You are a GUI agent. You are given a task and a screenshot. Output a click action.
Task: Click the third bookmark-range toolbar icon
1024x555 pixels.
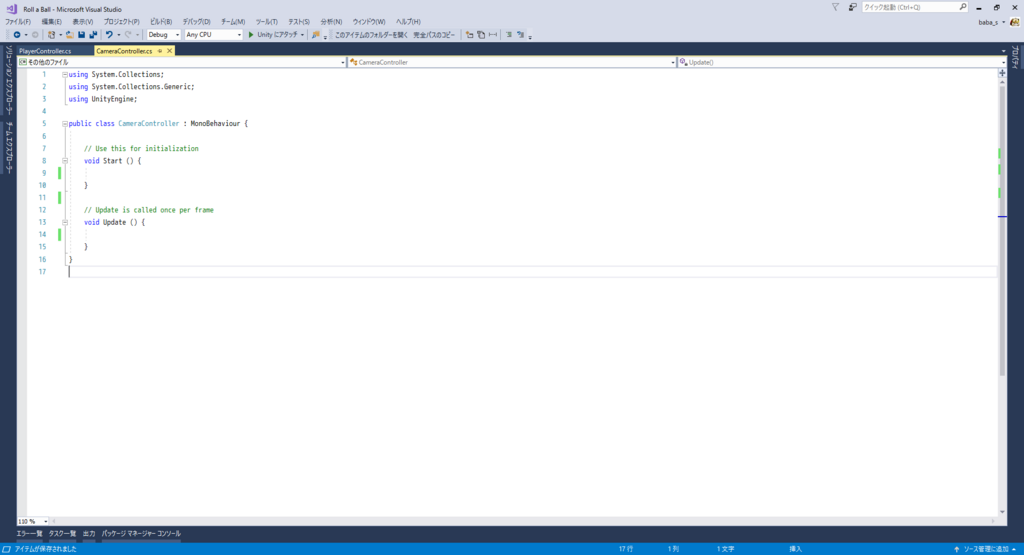[x=493, y=35]
